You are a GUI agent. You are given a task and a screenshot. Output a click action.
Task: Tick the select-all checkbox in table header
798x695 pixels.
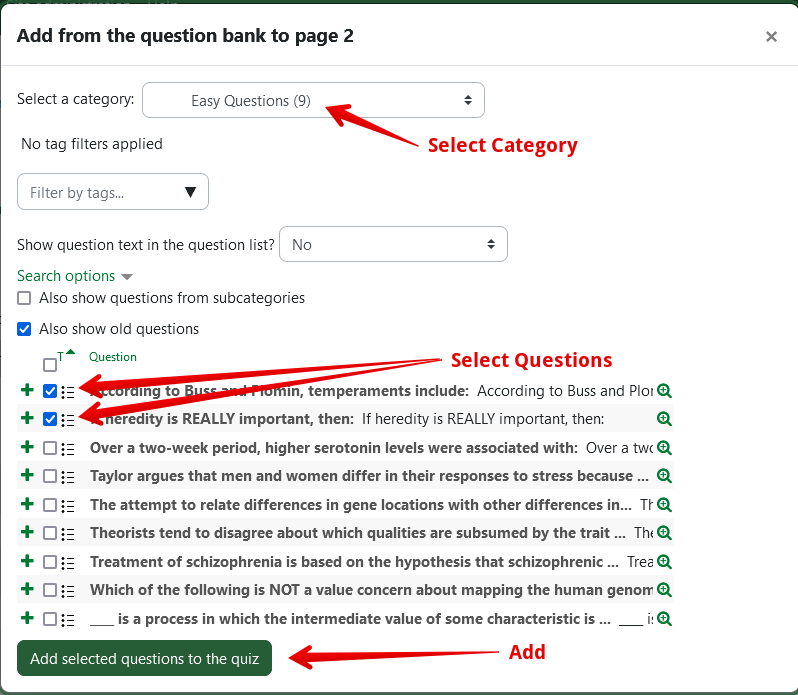pyautogui.click(x=50, y=365)
